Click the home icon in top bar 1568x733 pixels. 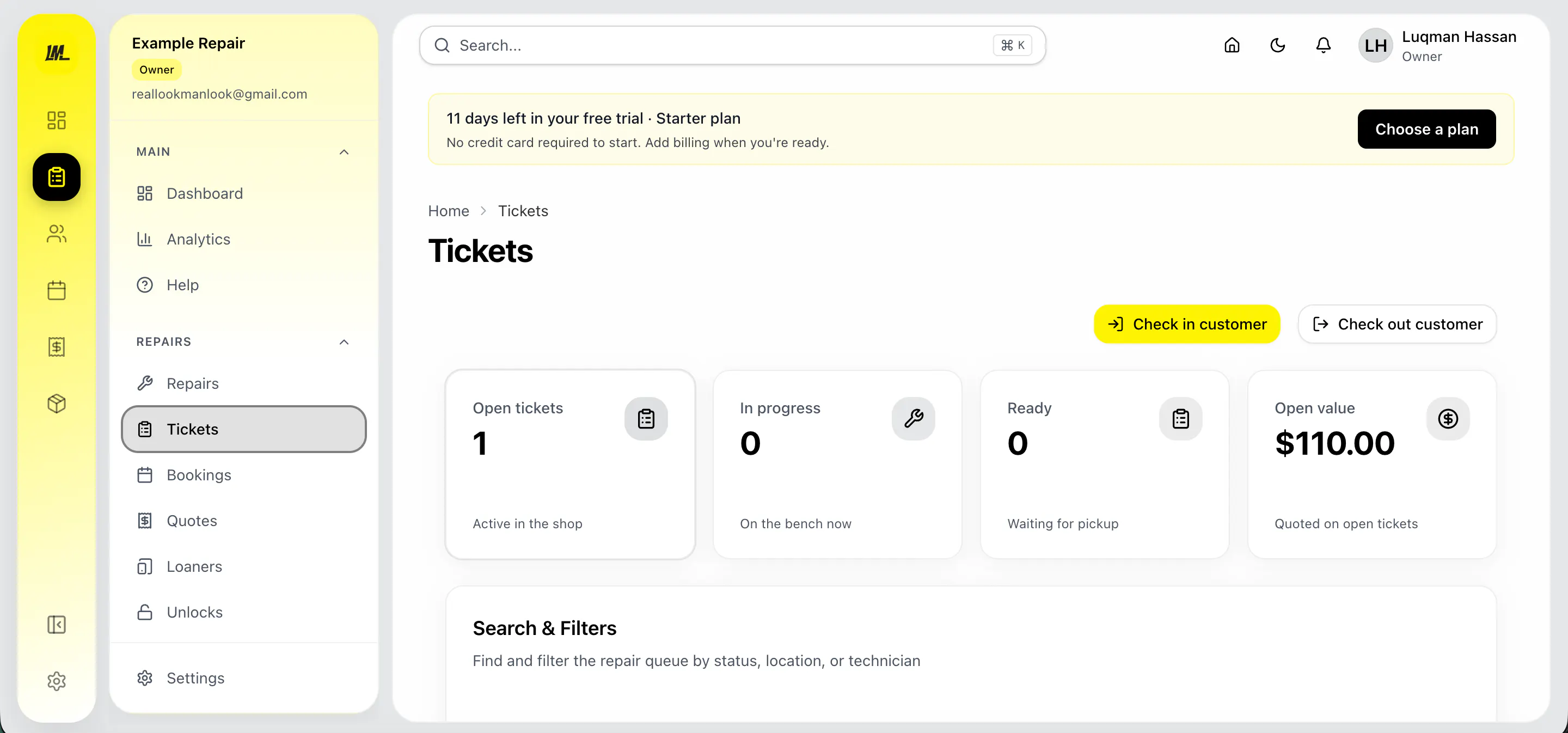[x=1232, y=46]
